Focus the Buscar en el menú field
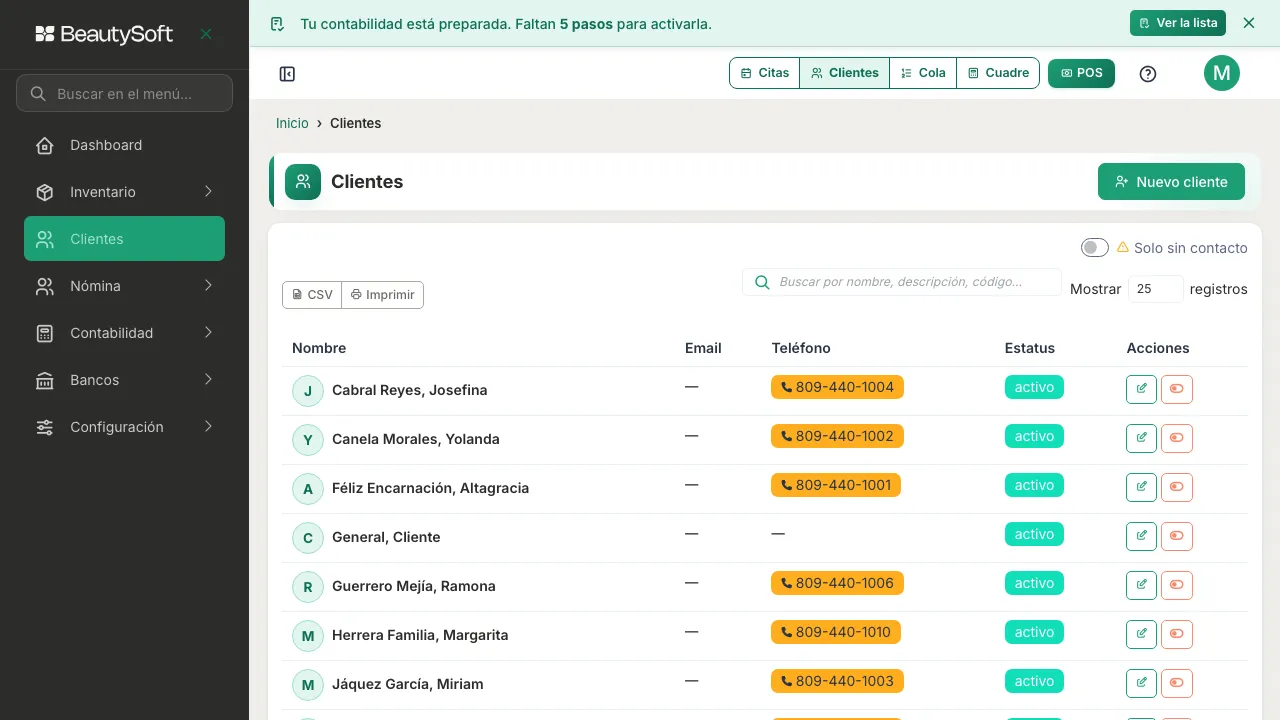Screen dimensions: 1280x720 tap(124, 93)
